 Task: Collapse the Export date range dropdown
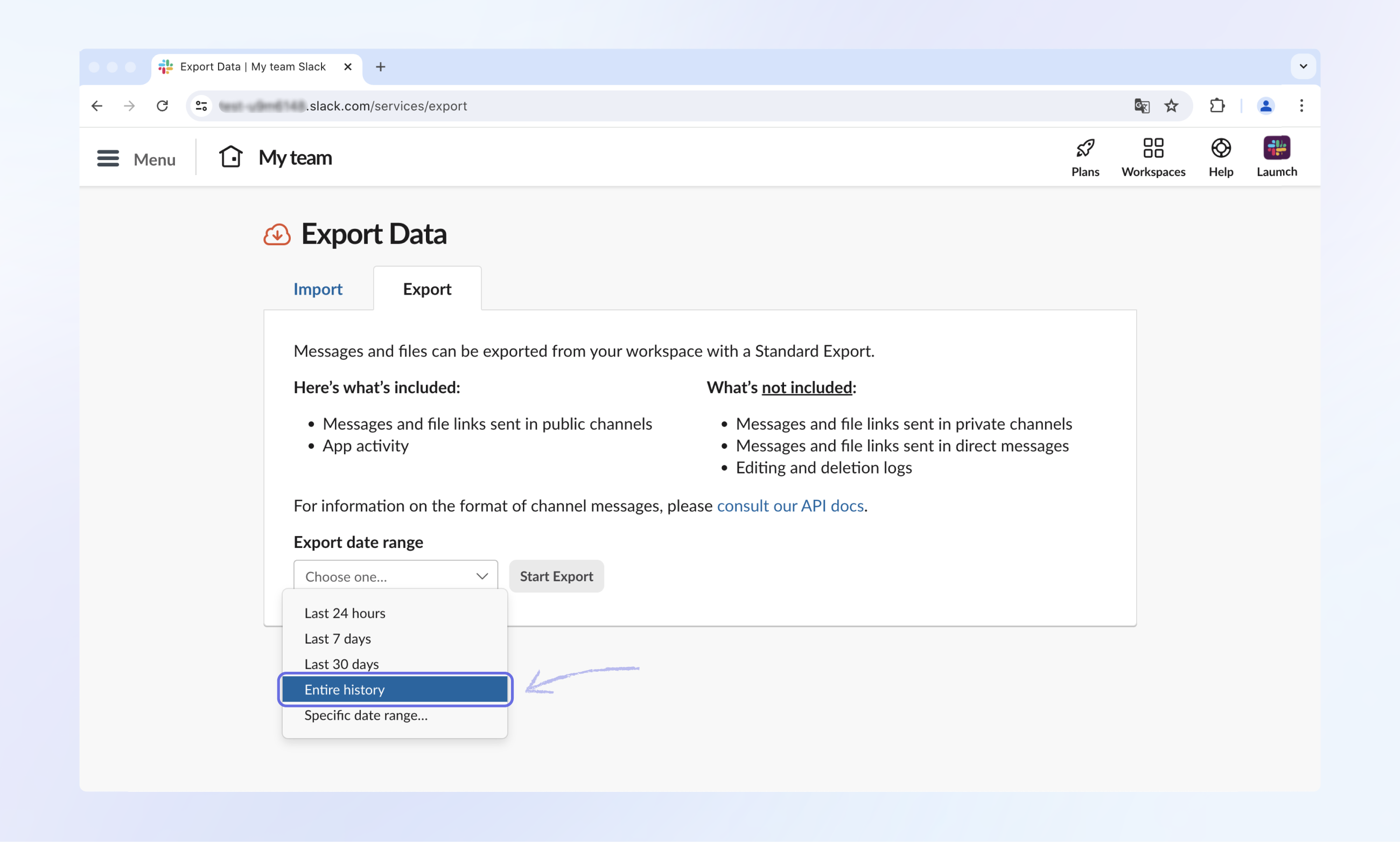coord(395,576)
